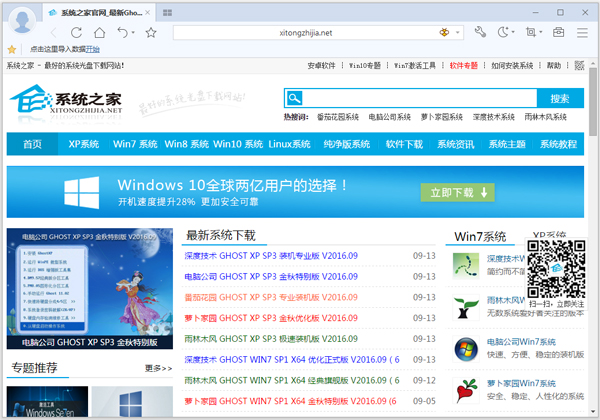Reload the page with refresh icon
This screenshot has width=600, height=420.
click(x=76, y=32)
